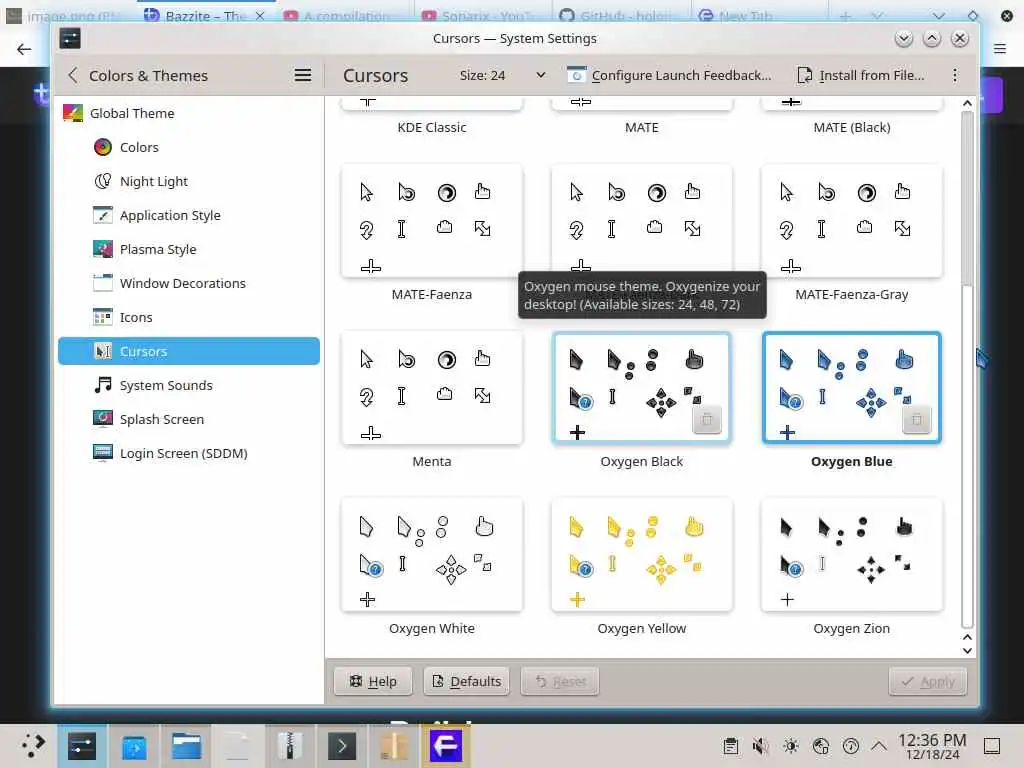Show hidden system tray icons
This screenshot has height=768, width=1024.
(x=879, y=745)
